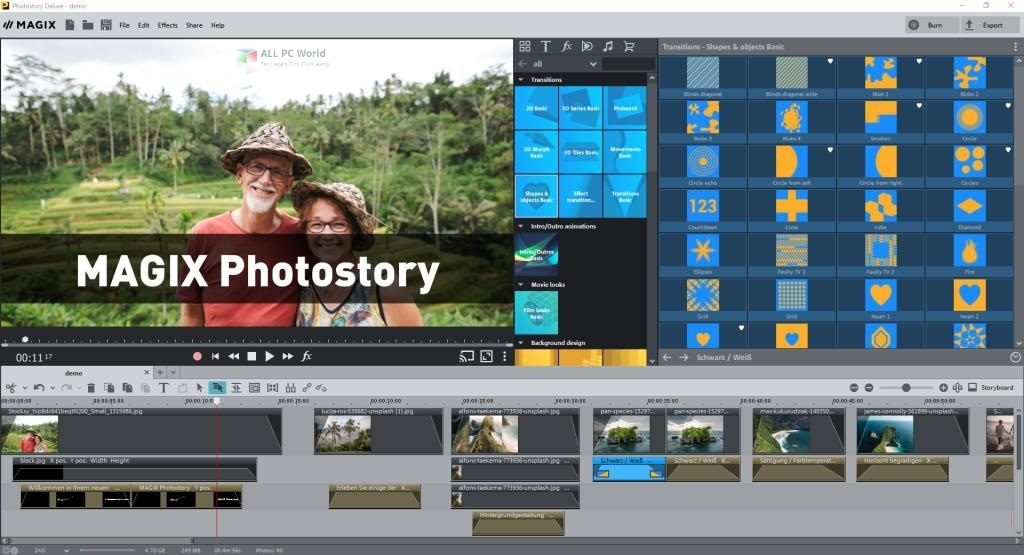This screenshot has width=1024, height=555.
Task: Zoom in timeline with the plus icon
Action: coord(943,388)
